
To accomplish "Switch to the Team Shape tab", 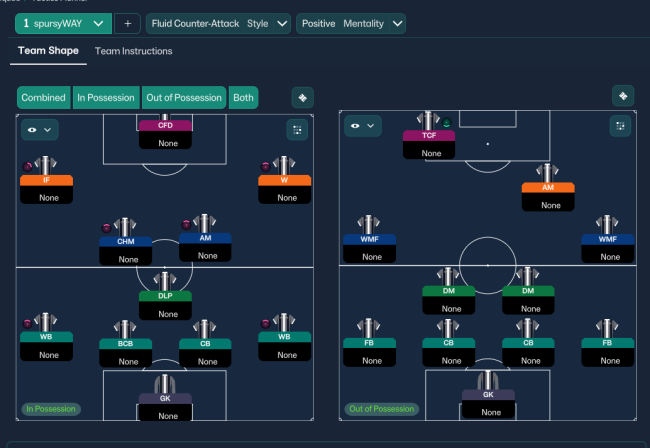I will pyautogui.click(x=46, y=51).
